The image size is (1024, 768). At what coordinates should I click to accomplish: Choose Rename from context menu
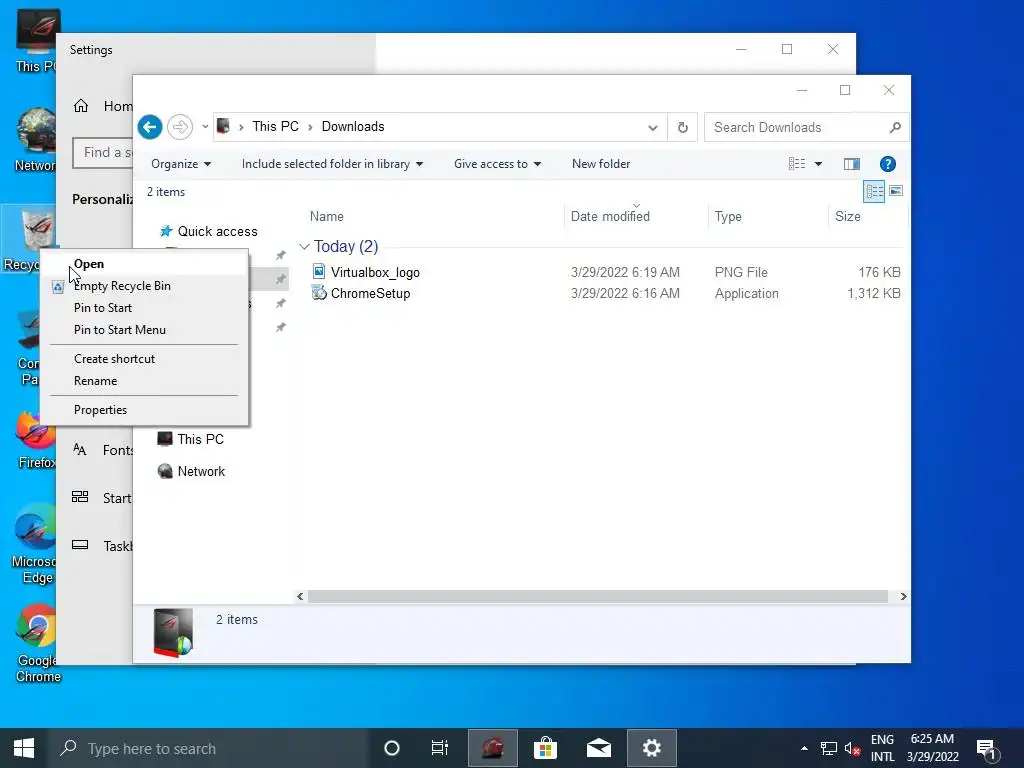(144, 381)
